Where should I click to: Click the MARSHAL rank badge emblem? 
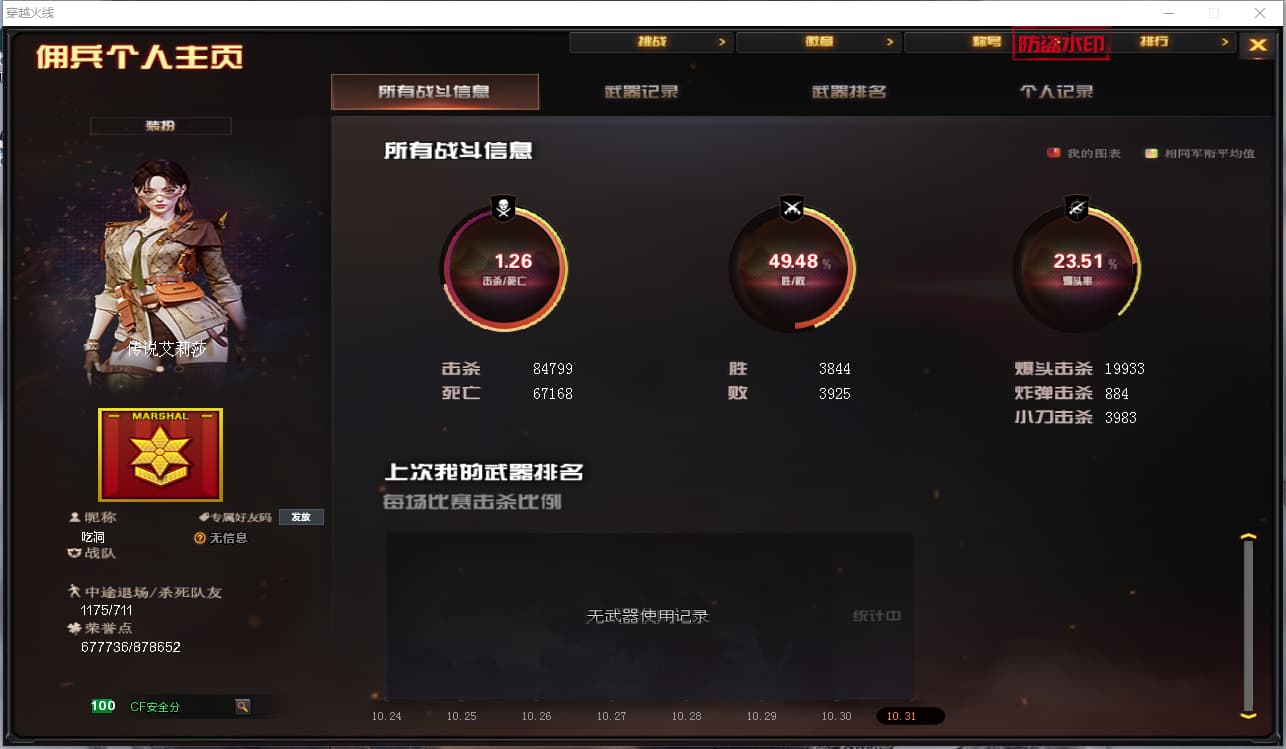(x=160, y=455)
